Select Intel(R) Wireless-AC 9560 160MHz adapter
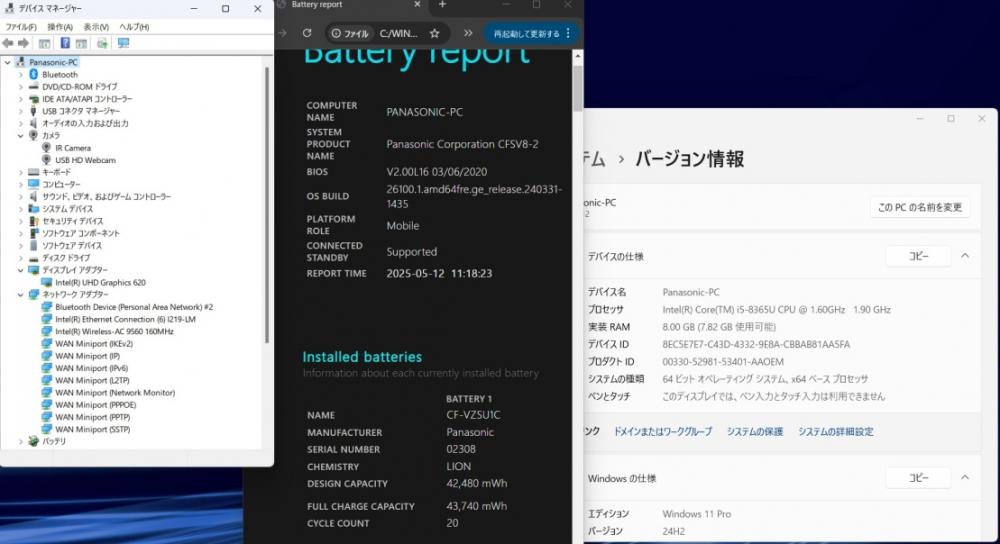The width and height of the screenshot is (1000, 544). coord(114,332)
